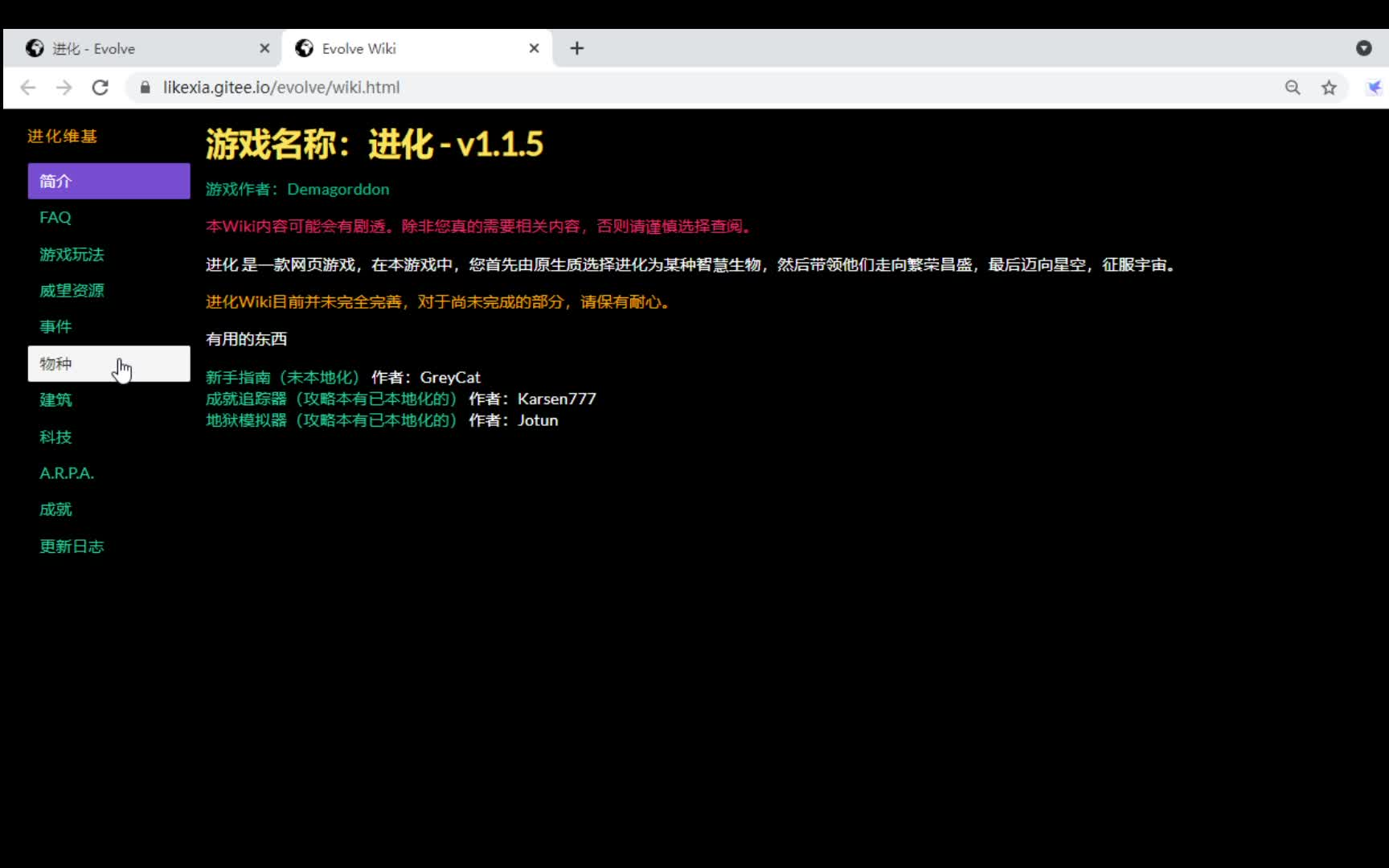Bookmark this page with the star icon

[x=1329, y=88]
